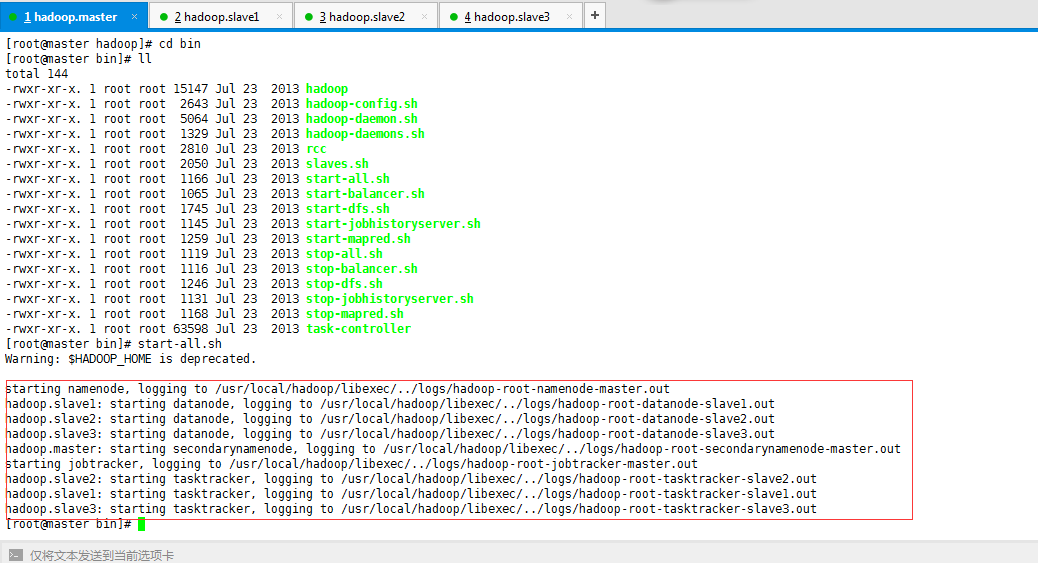Add a new session tab with plus button
The width and height of the screenshot is (1038, 563).
click(x=594, y=15)
